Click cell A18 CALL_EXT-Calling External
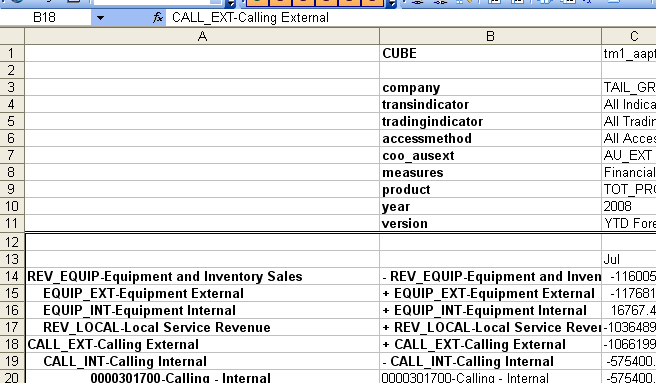656x383 pixels. [x=202, y=344]
